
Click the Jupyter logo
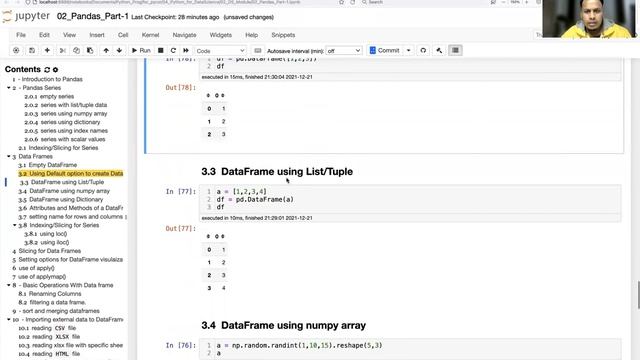click(x=26, y=17)
